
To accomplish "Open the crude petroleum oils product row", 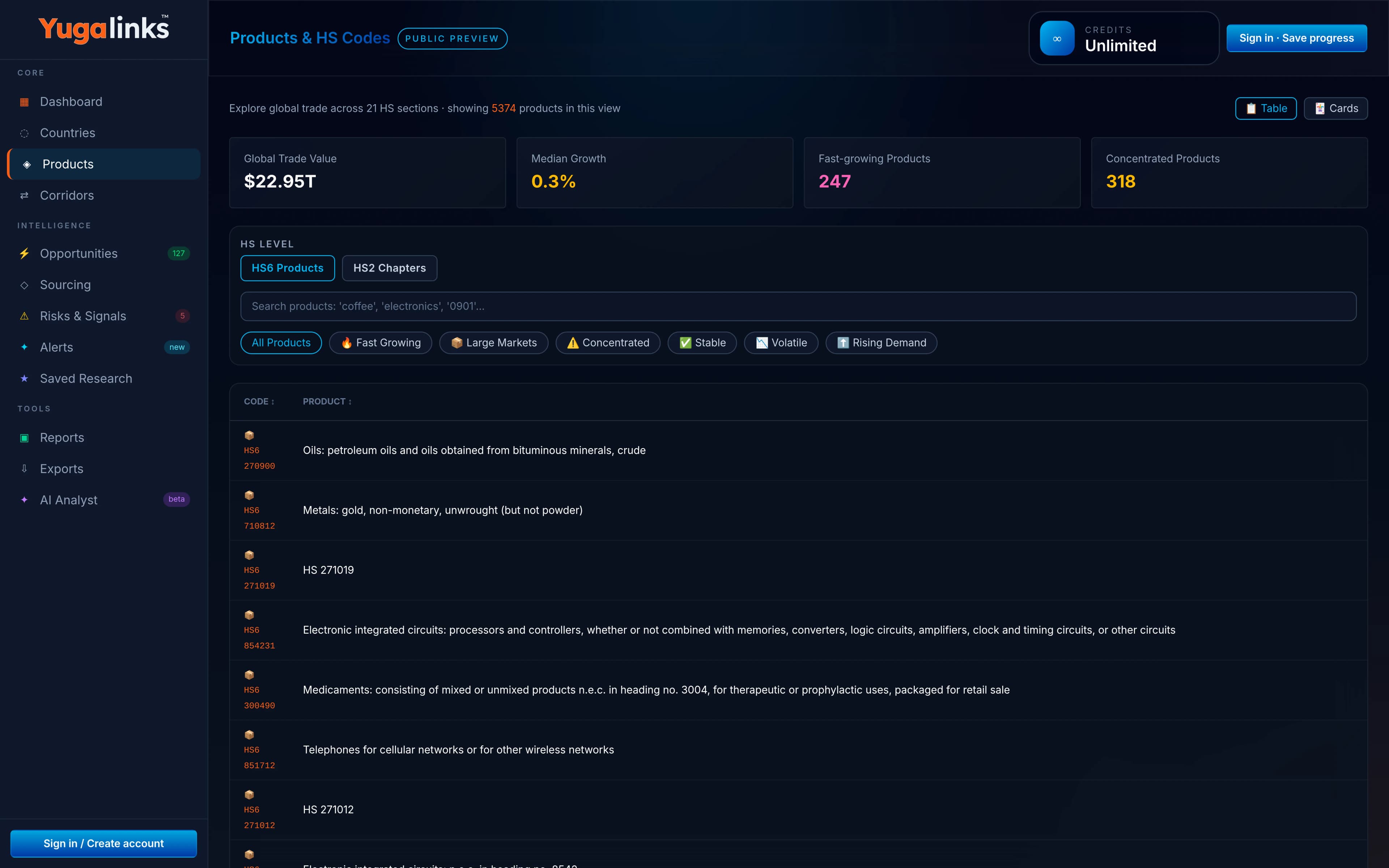I will [798, 451].
